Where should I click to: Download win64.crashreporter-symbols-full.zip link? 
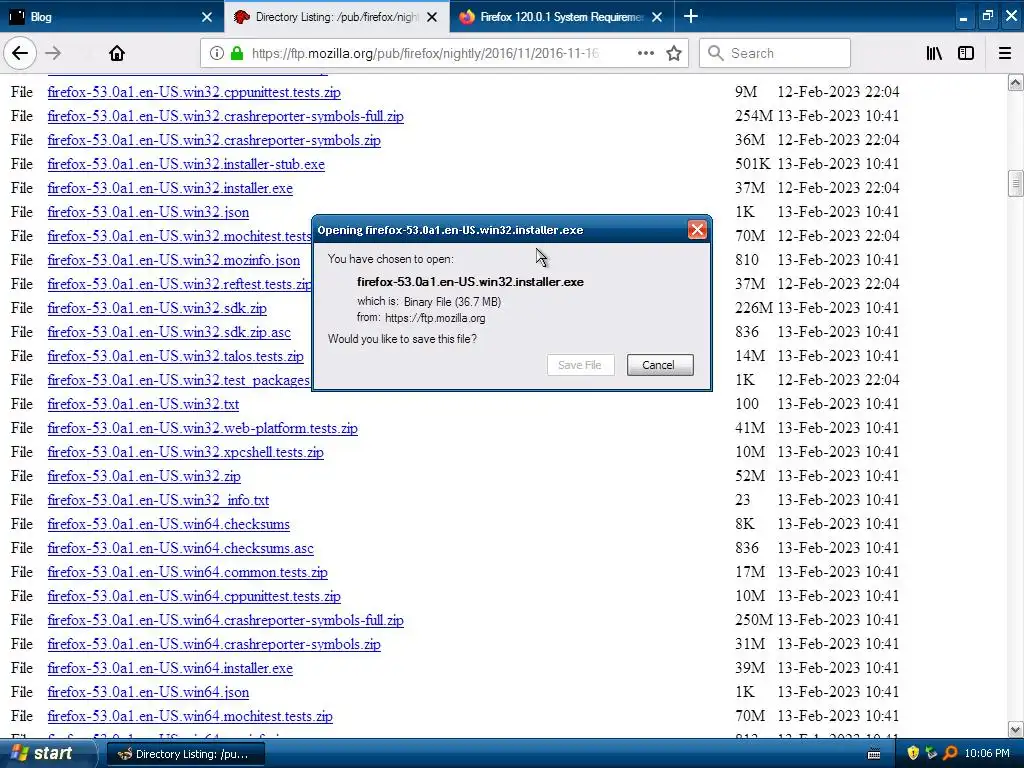pos(225,620)
